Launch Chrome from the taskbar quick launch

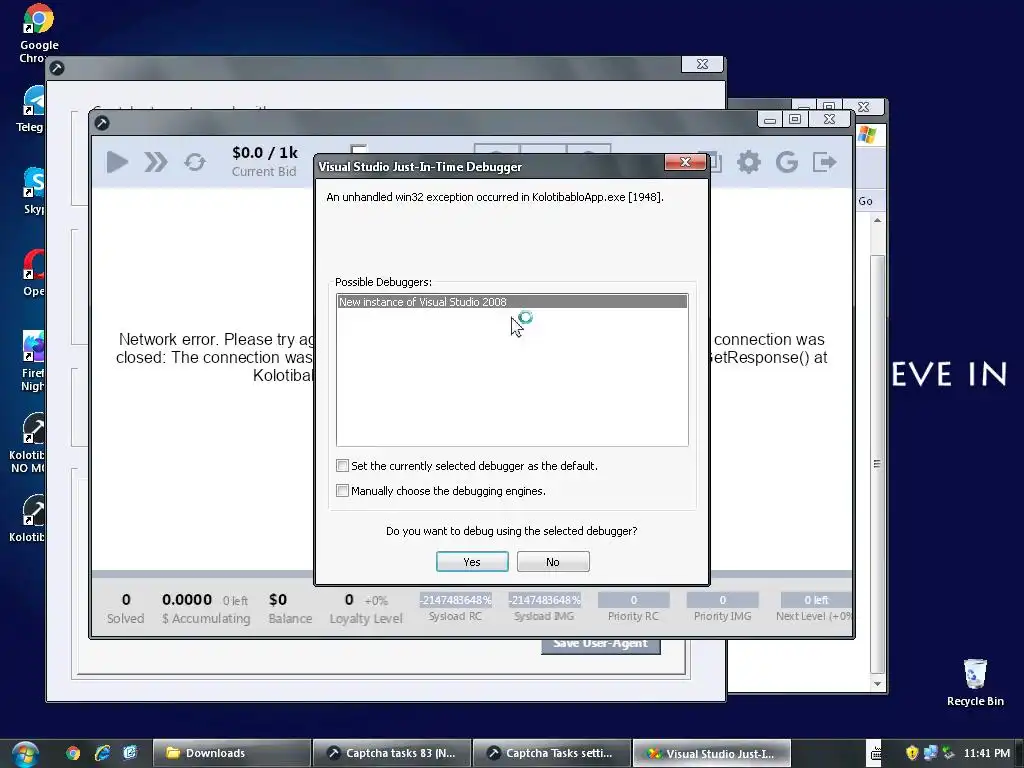click(73, 753)
